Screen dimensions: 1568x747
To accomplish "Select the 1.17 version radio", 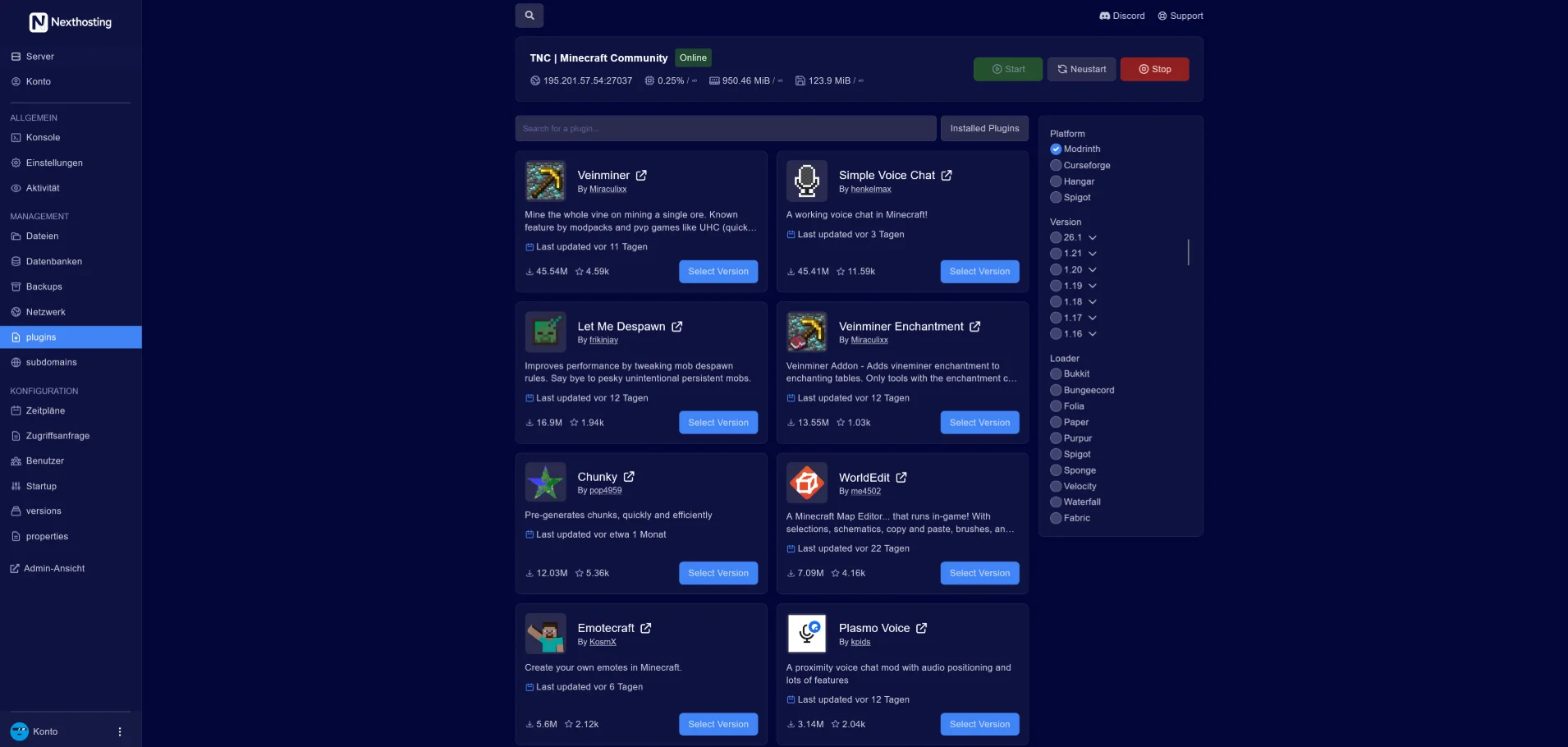I will pos(1056,318).
